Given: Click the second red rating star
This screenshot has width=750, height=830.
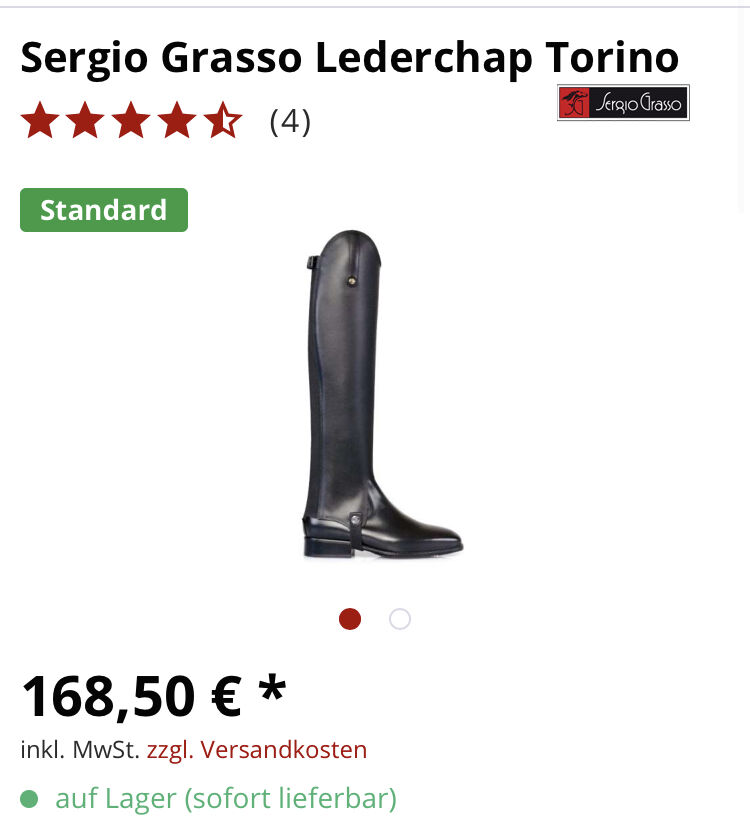Looking at the screenshot, I should pyautogui.click(x=85, y=121).
